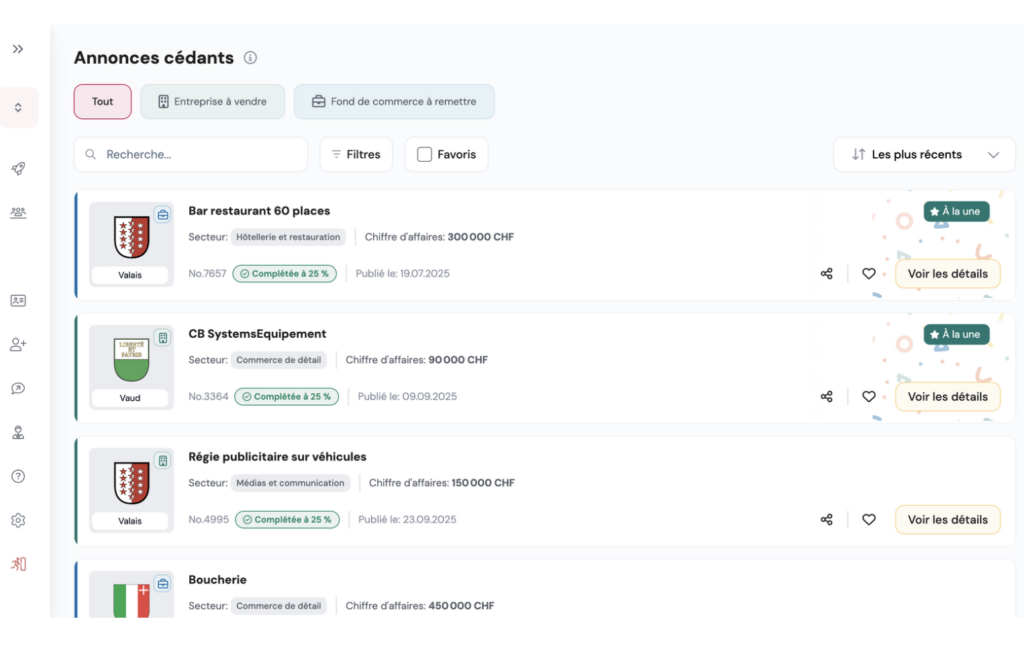Click Voir les détails for Bar restaurant
This screenshot has height=646, width=1024.
(x=947, y=274)
